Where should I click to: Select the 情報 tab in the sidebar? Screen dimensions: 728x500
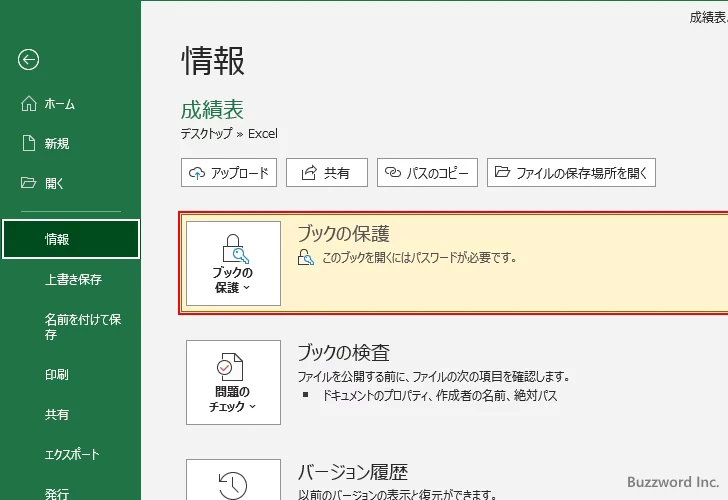tap(71, 239)
